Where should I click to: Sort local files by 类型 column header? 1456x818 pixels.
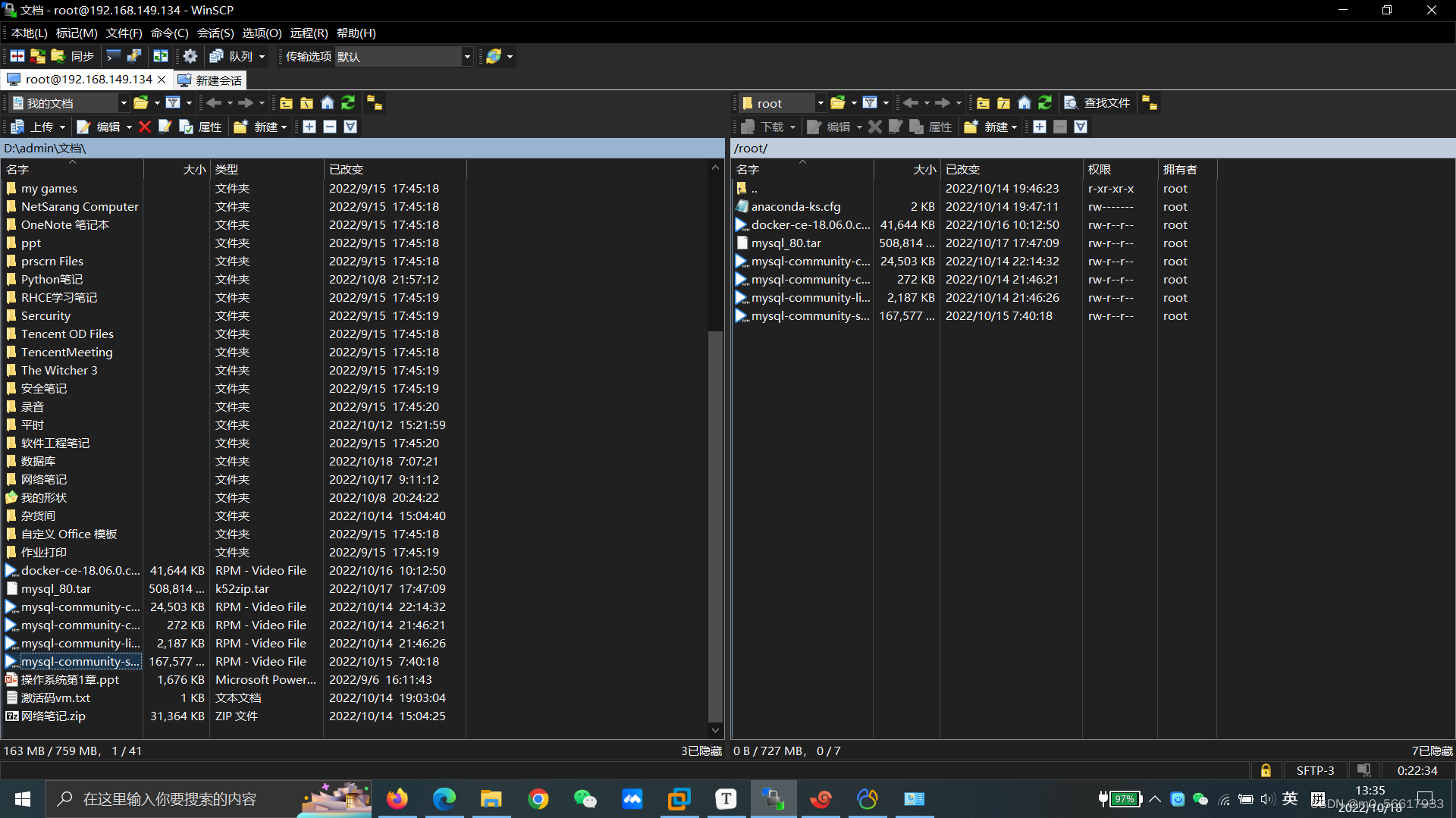[x=266, y=169]
